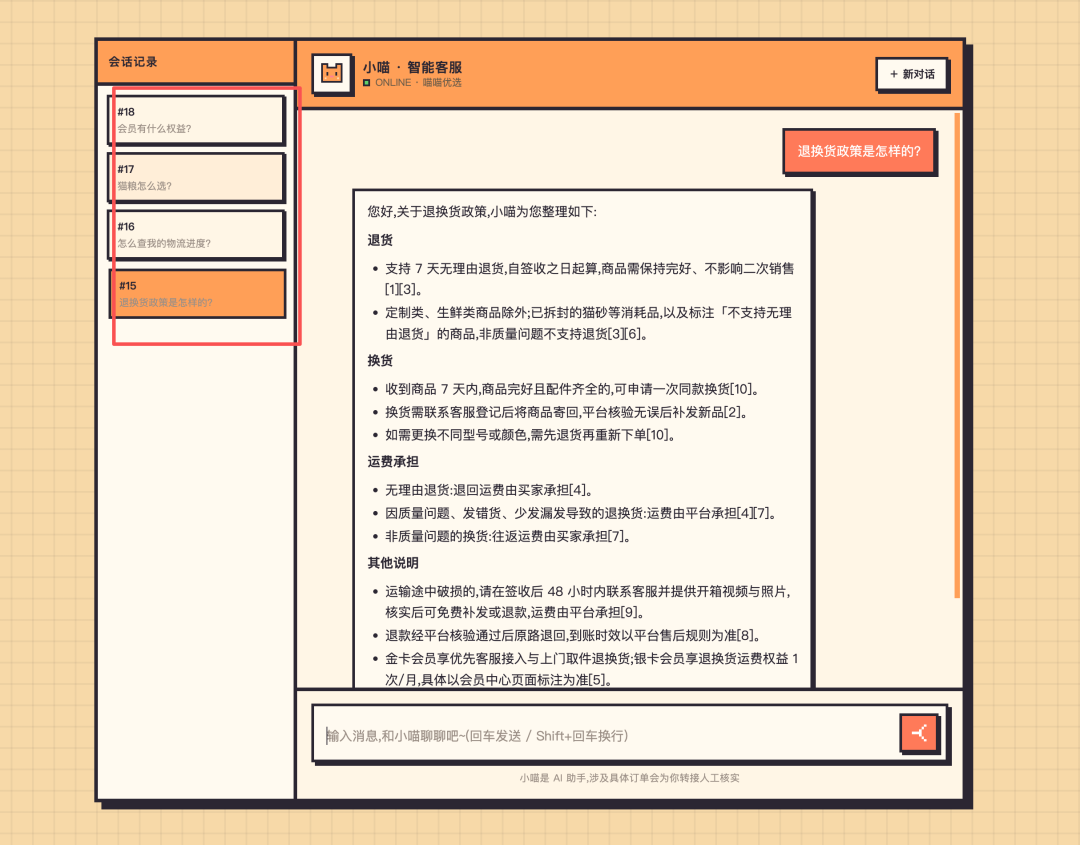Click the orange chat scrollbar thumb

(957, 355)
